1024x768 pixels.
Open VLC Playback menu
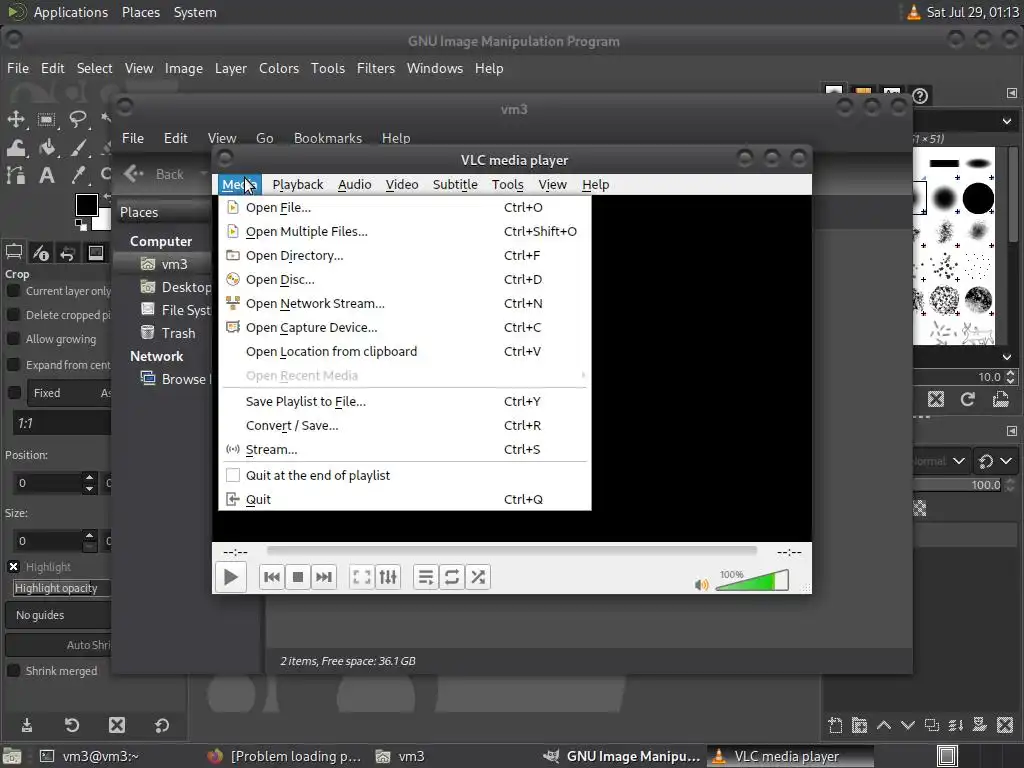pos(298,185)
